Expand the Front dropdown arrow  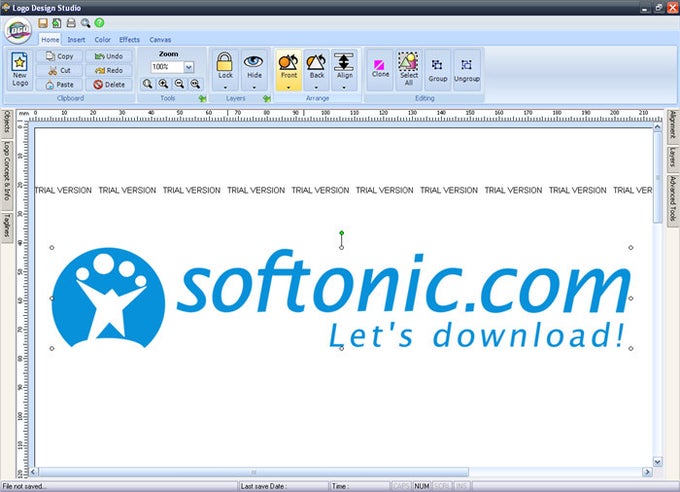coord(288,87)
